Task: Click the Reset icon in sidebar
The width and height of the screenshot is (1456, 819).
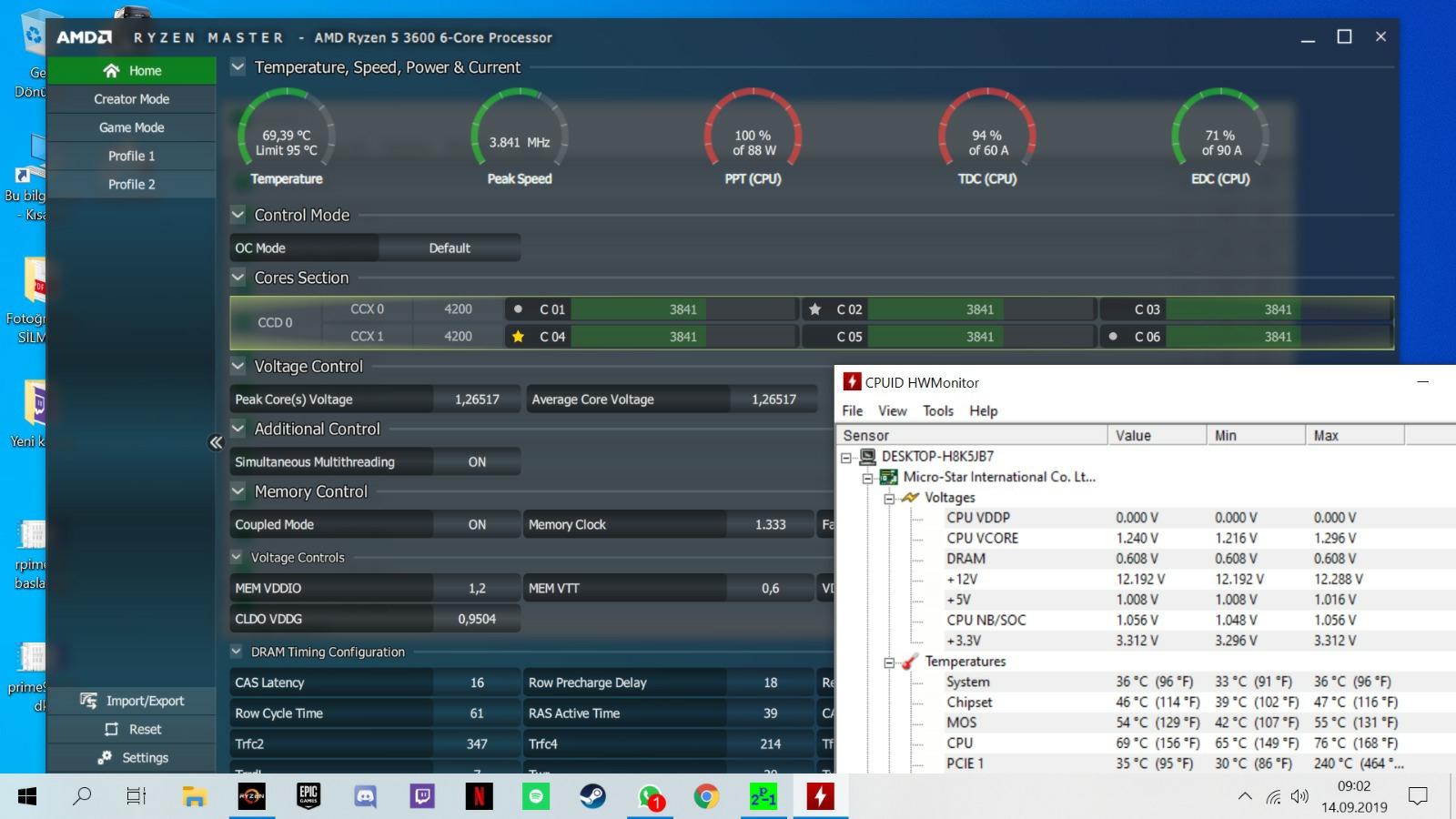Action: click(x=112, y=729)
